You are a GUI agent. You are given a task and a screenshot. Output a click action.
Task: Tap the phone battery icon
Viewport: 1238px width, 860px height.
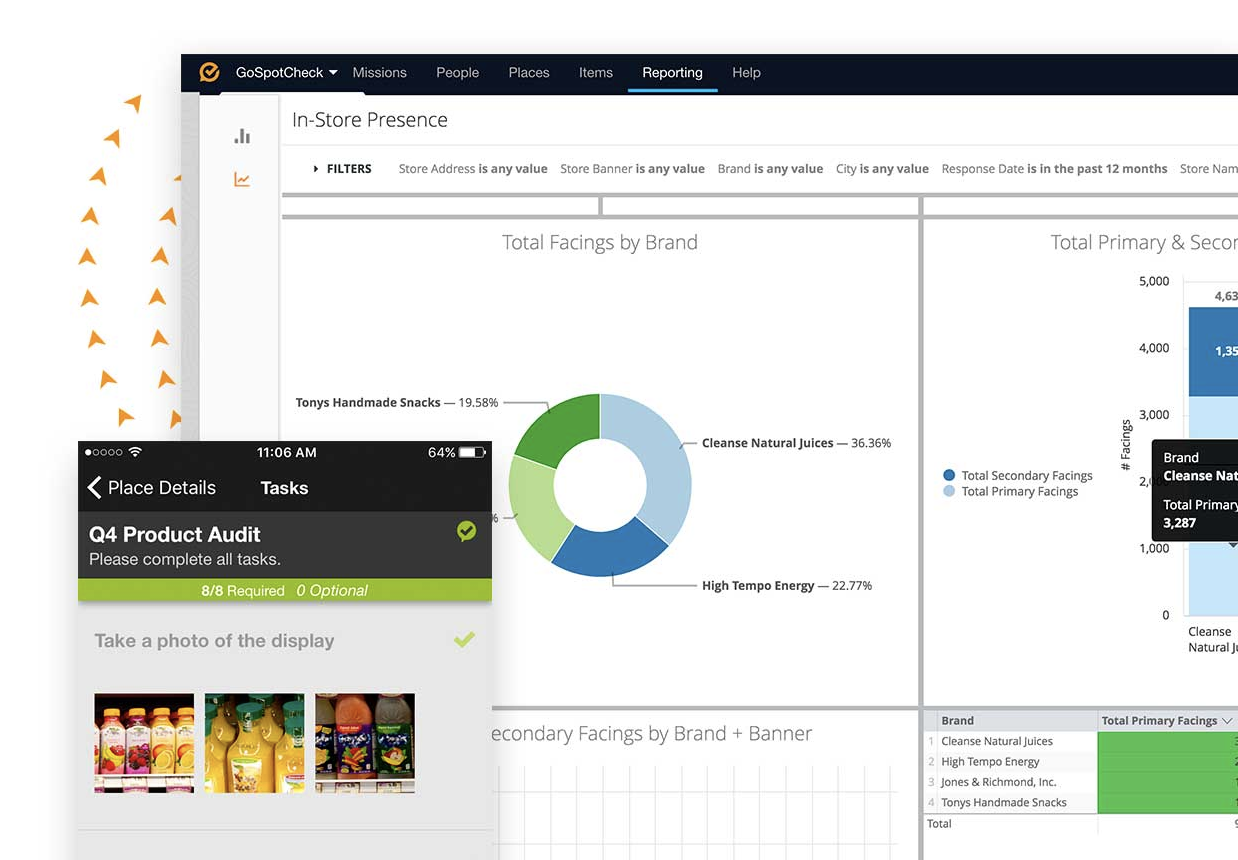pos(473,452)
